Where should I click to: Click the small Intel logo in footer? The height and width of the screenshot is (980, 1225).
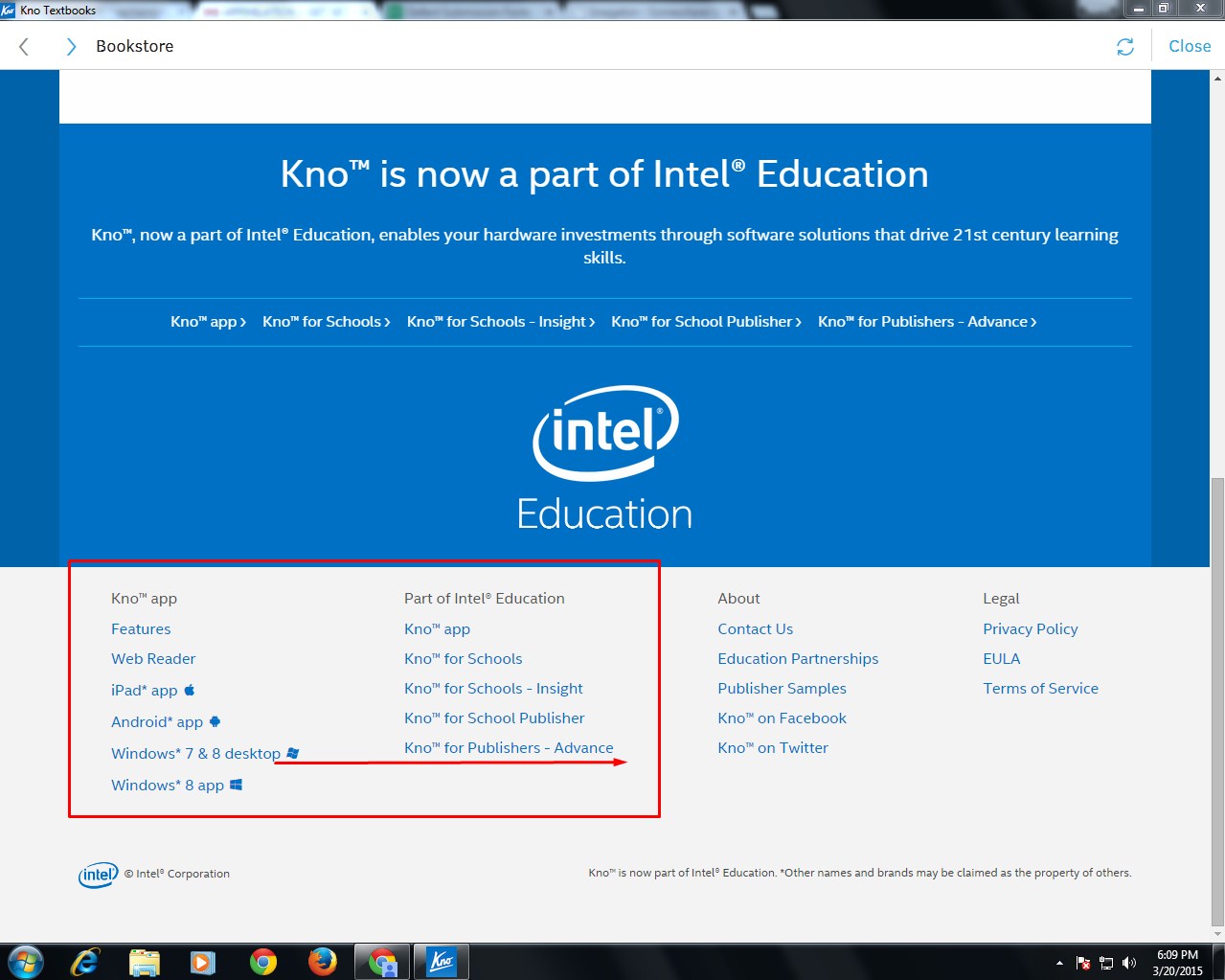[x=98, y=875]
